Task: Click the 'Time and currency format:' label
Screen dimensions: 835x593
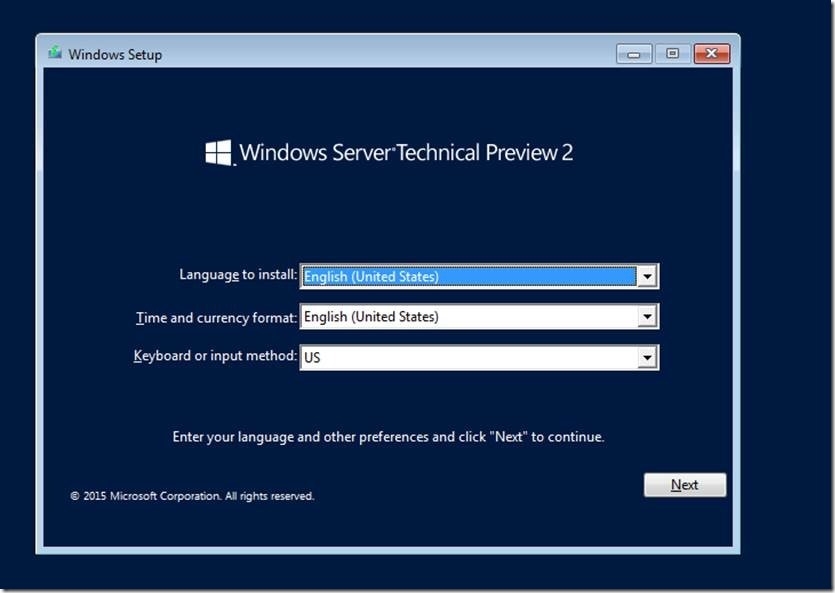Action: coord(216,318)
